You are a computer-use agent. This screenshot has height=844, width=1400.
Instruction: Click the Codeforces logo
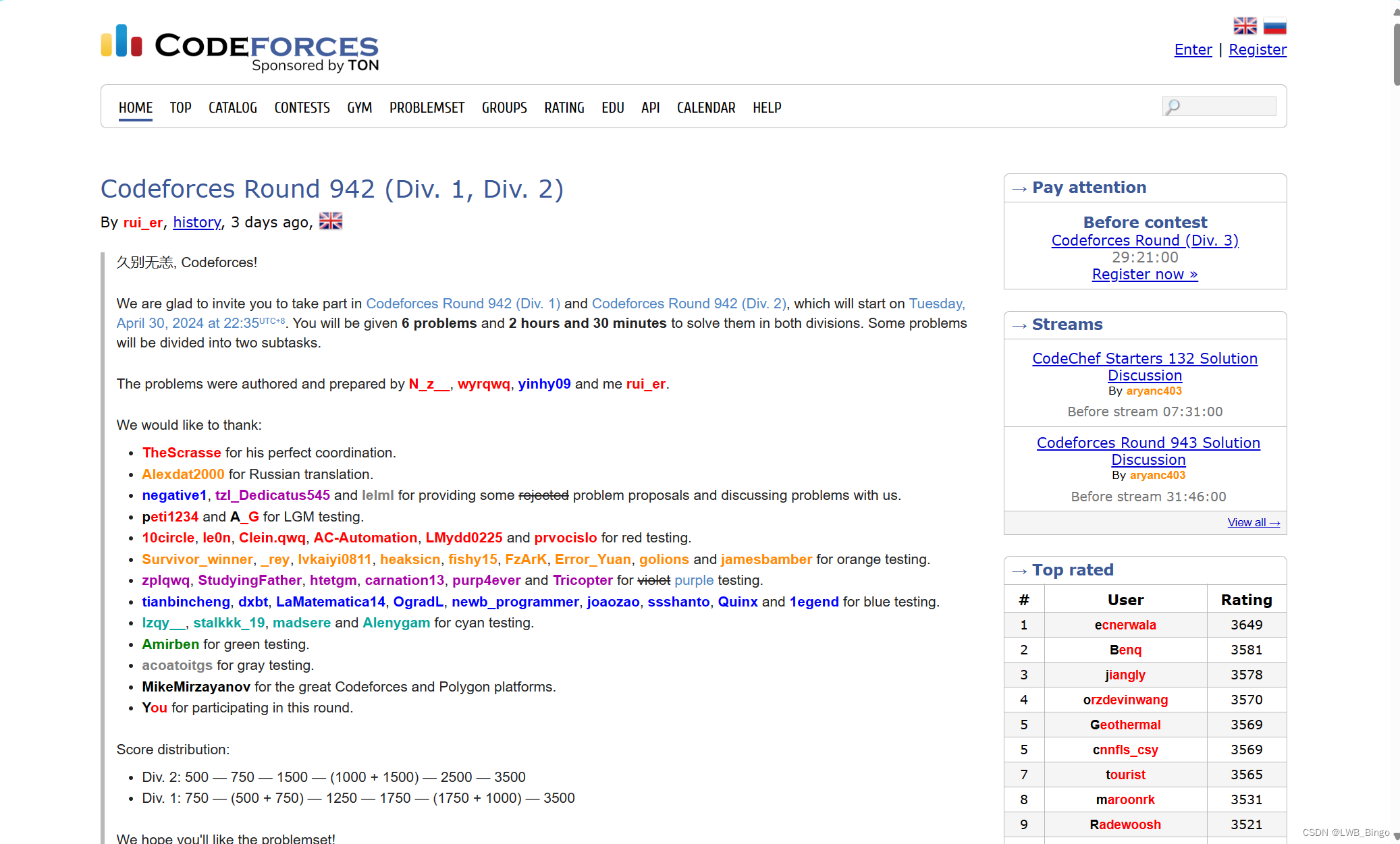point(240,45)
